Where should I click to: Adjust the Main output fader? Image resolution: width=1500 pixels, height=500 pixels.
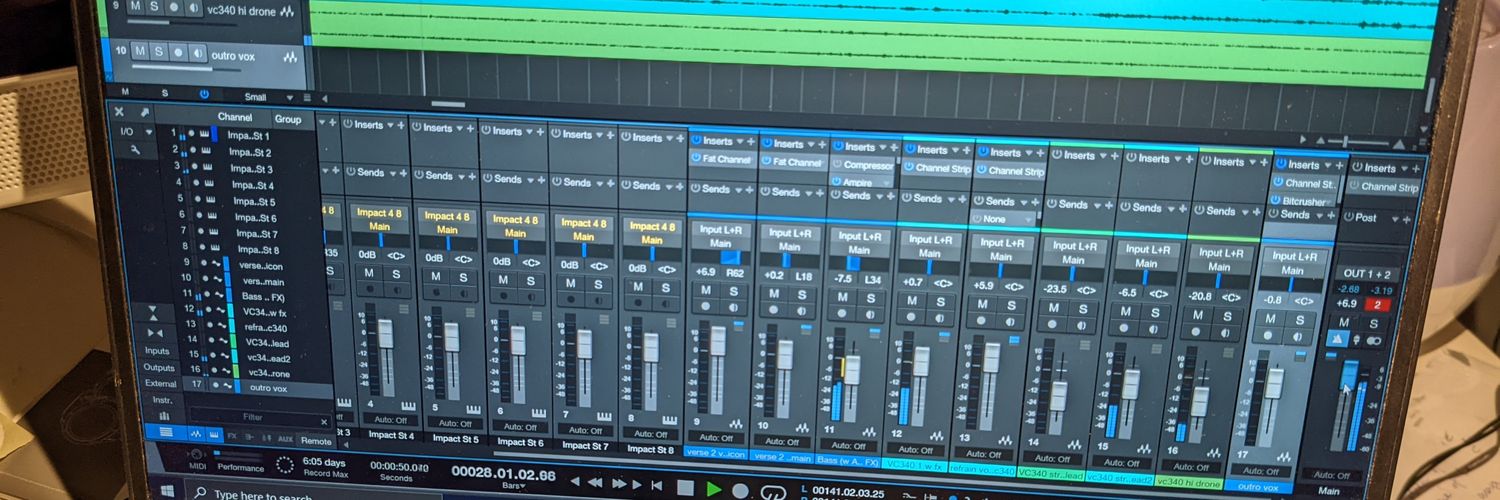[x=1350, y=376]
